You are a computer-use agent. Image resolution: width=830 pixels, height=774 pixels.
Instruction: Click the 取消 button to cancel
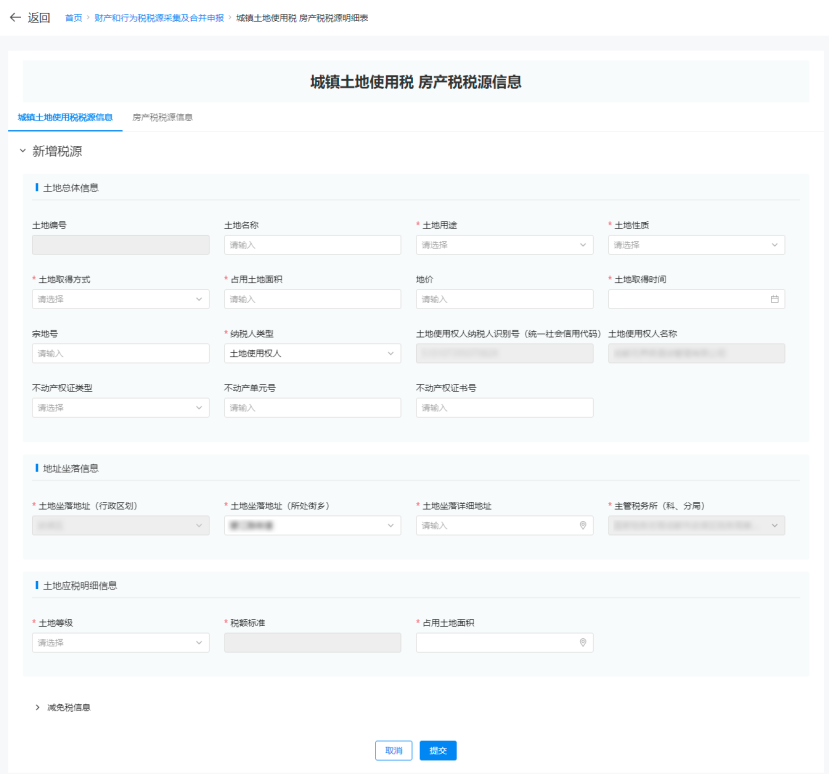click(x=393, y=750)
